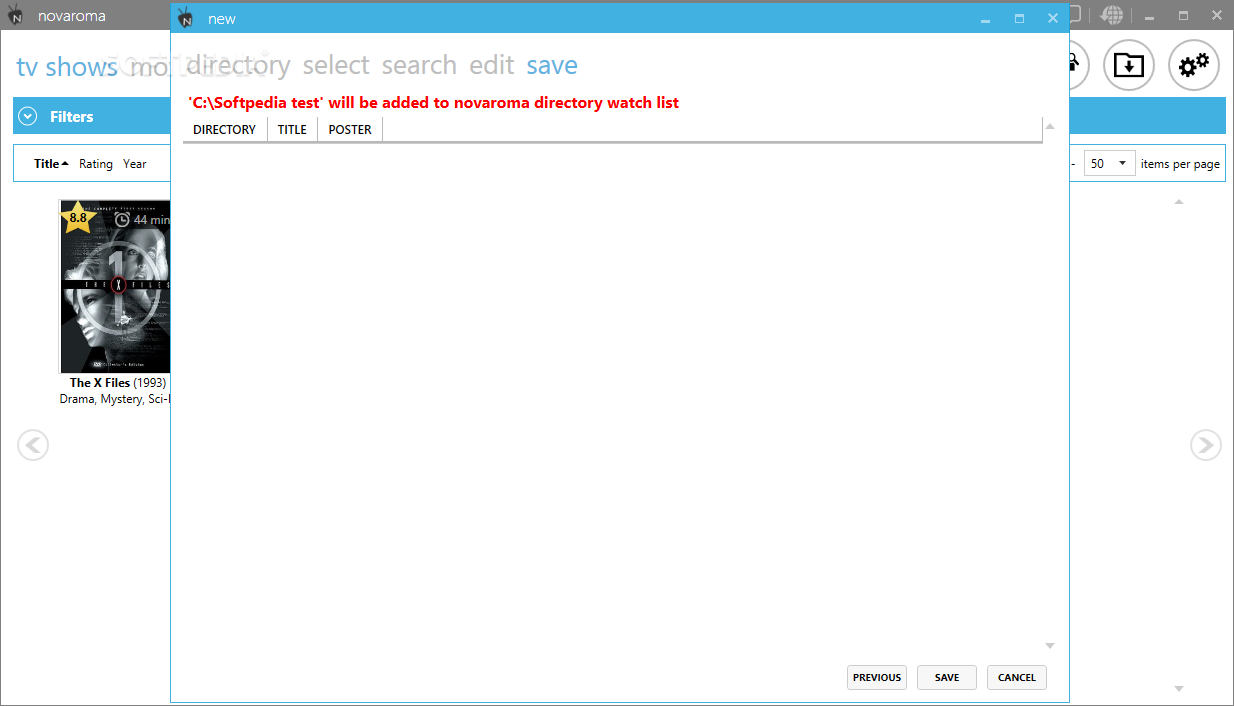The width and height of the screenshot is (1234, 706).
Task: Click the novaroma logo in main title bar
Action: (x=16, y=16)
